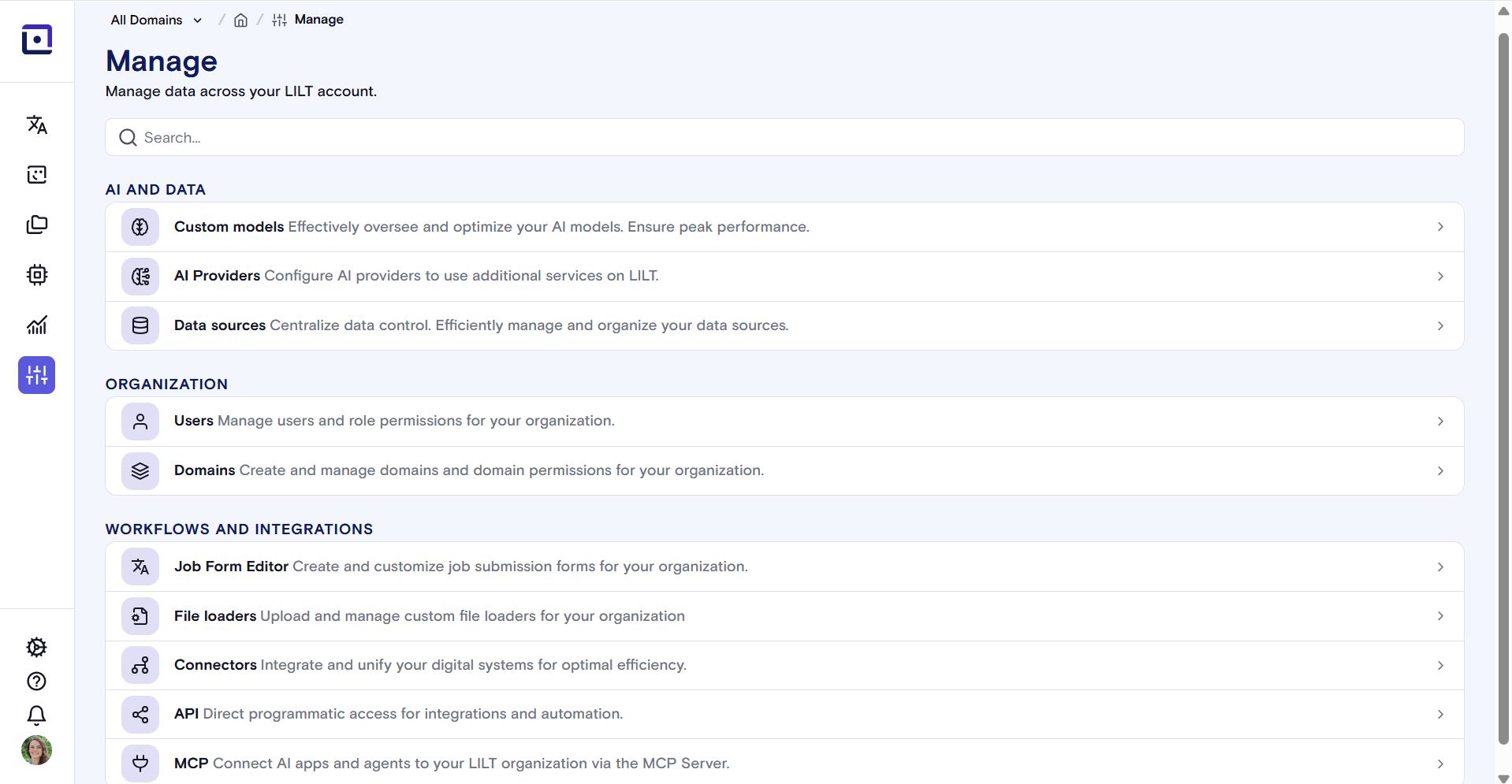Expand Data sources row chevron
Image resolution: width=1512 pixels, height=784 pixels.
1440,326
